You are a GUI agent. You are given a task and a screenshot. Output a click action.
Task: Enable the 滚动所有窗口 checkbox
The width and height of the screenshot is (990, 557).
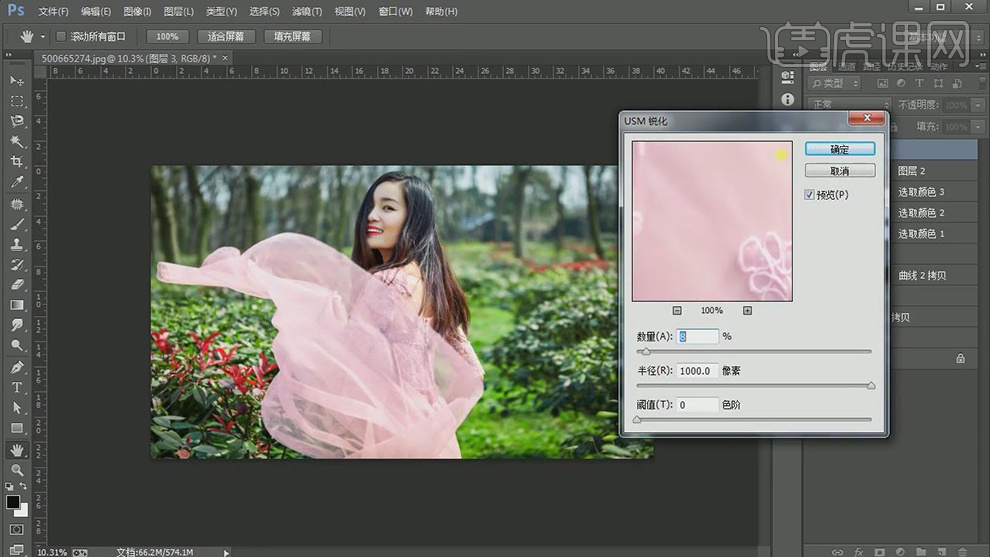pyautogui.click(x=61, y=37)
